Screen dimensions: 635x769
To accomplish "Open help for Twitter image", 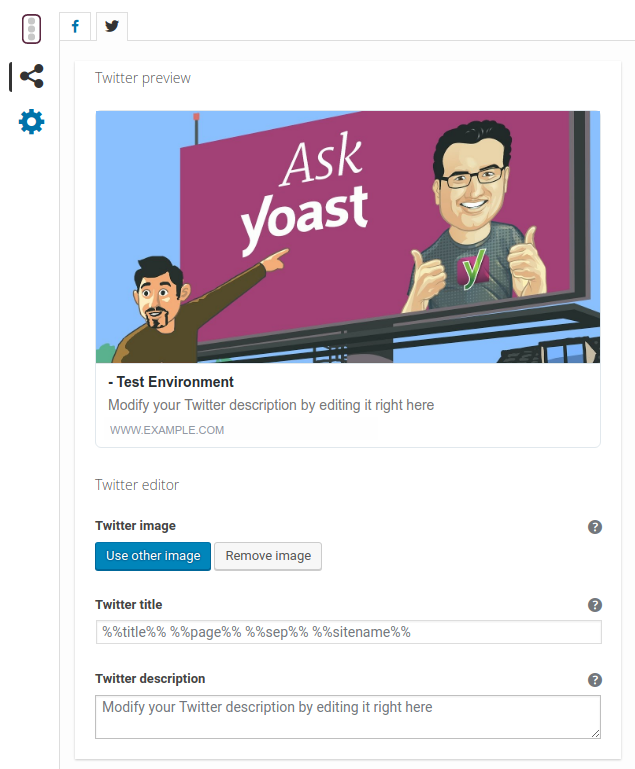I will click(x=595, y=527).
